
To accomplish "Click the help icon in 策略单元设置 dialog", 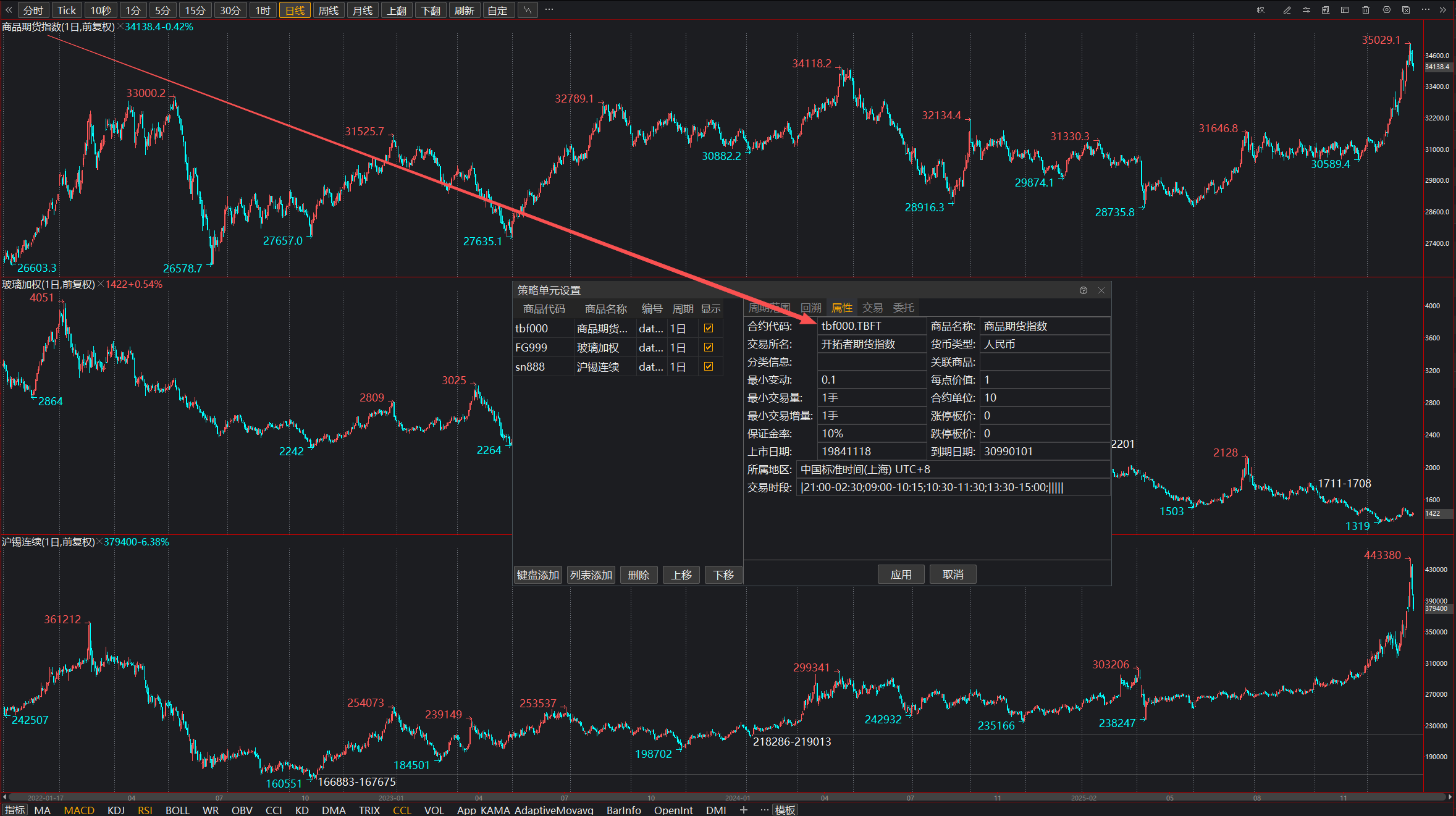I will 1083,290.
